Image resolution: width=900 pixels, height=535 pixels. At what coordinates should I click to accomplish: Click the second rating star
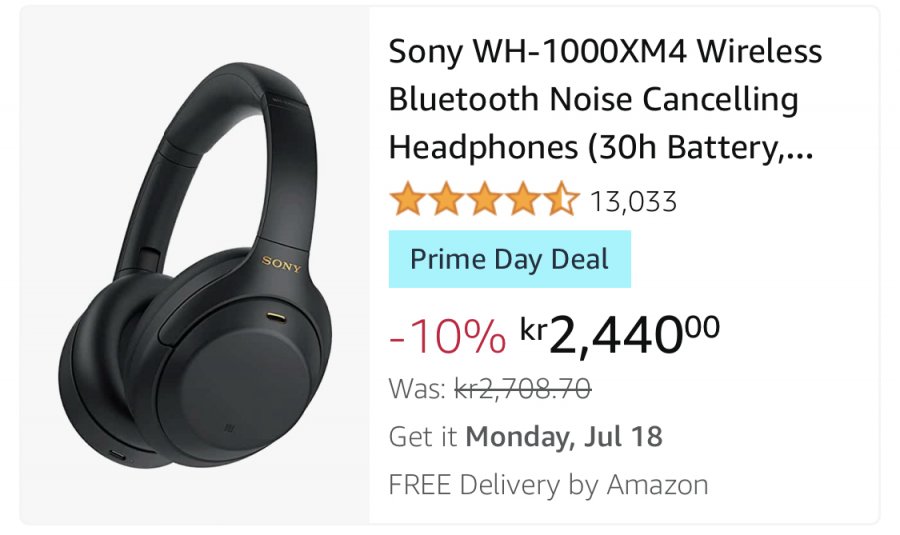pos(446,199)
